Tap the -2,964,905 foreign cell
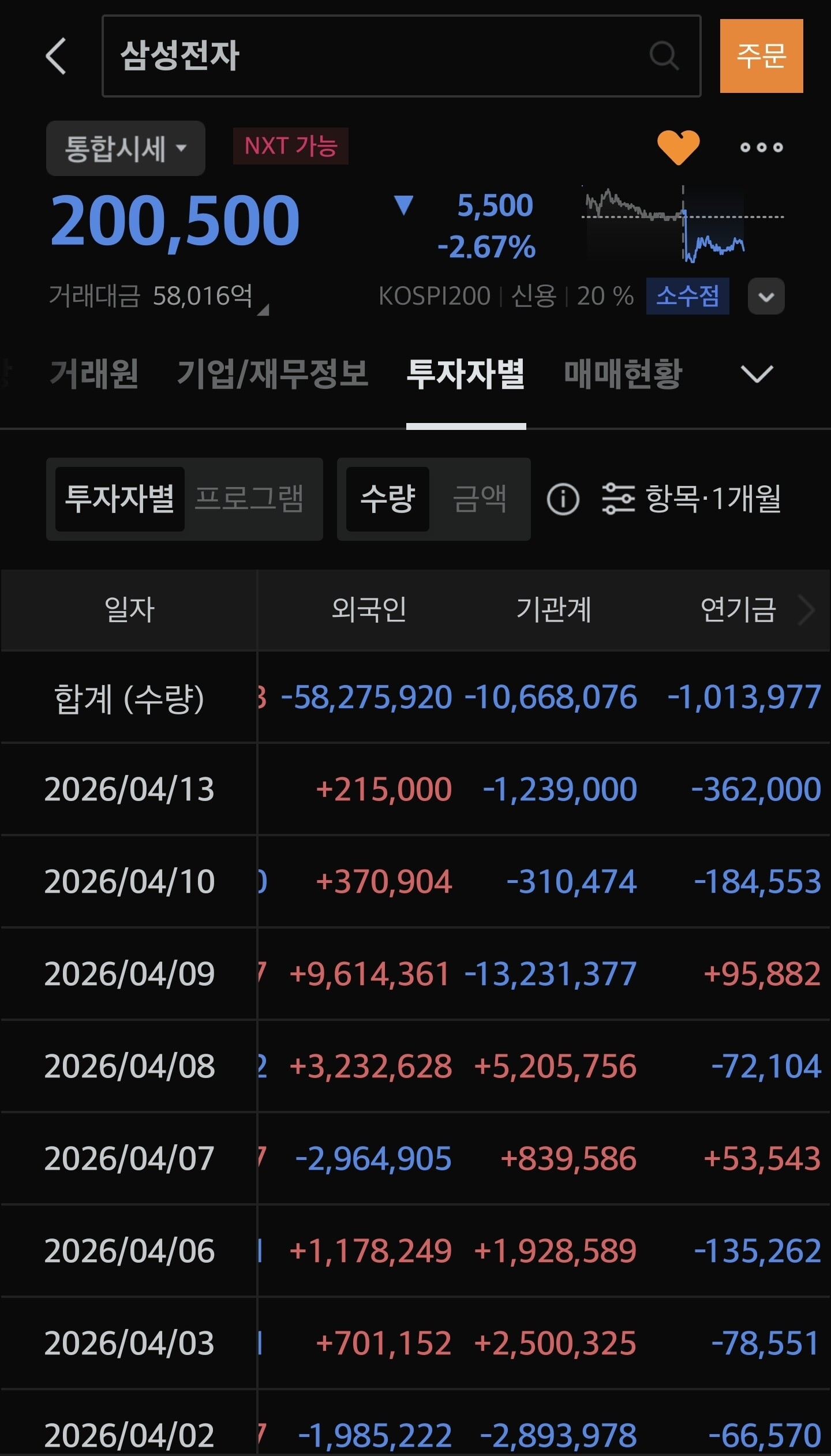This screenshot has height=1456, width=831. click(373, 1159)
